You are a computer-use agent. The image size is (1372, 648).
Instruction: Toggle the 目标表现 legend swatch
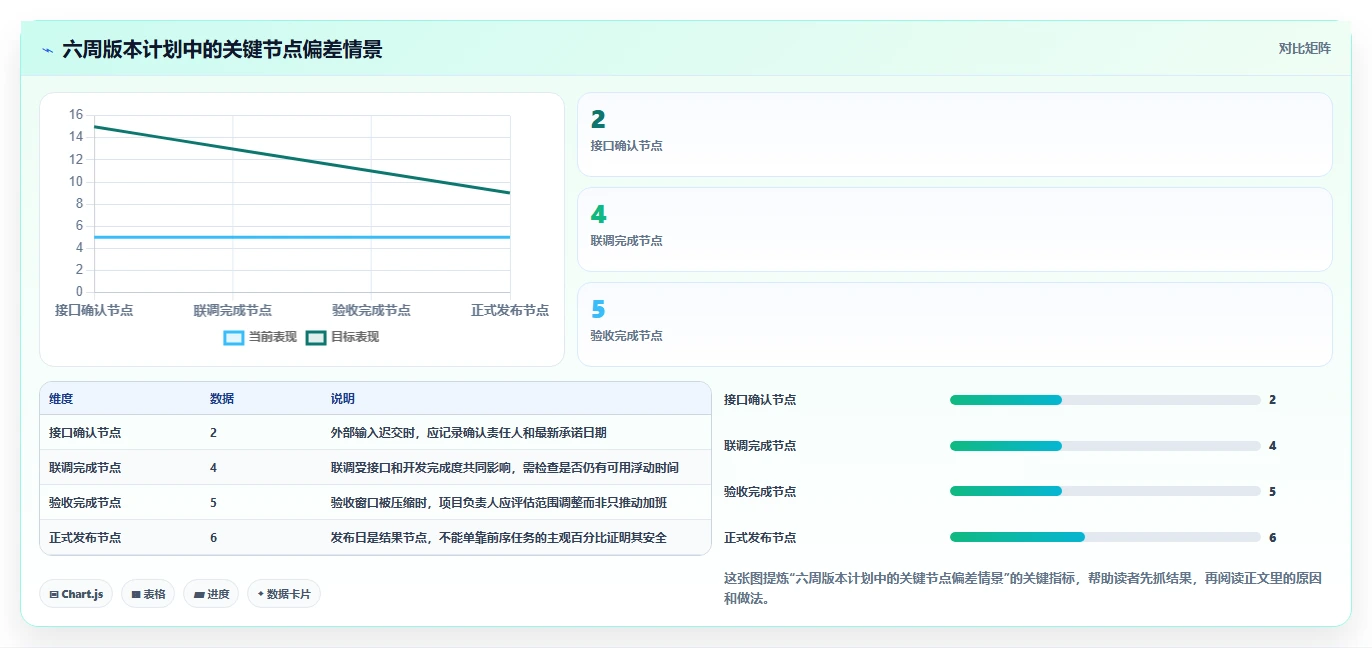pos(316,338)
